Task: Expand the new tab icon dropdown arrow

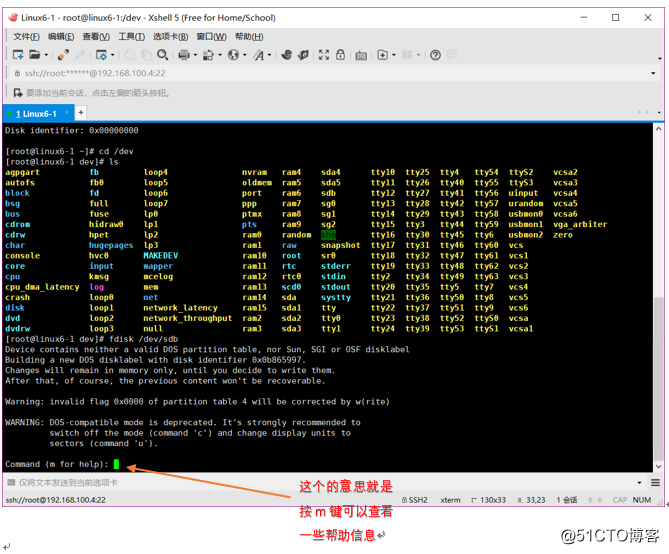Action: pyautogui.click(x=394, y=55)
